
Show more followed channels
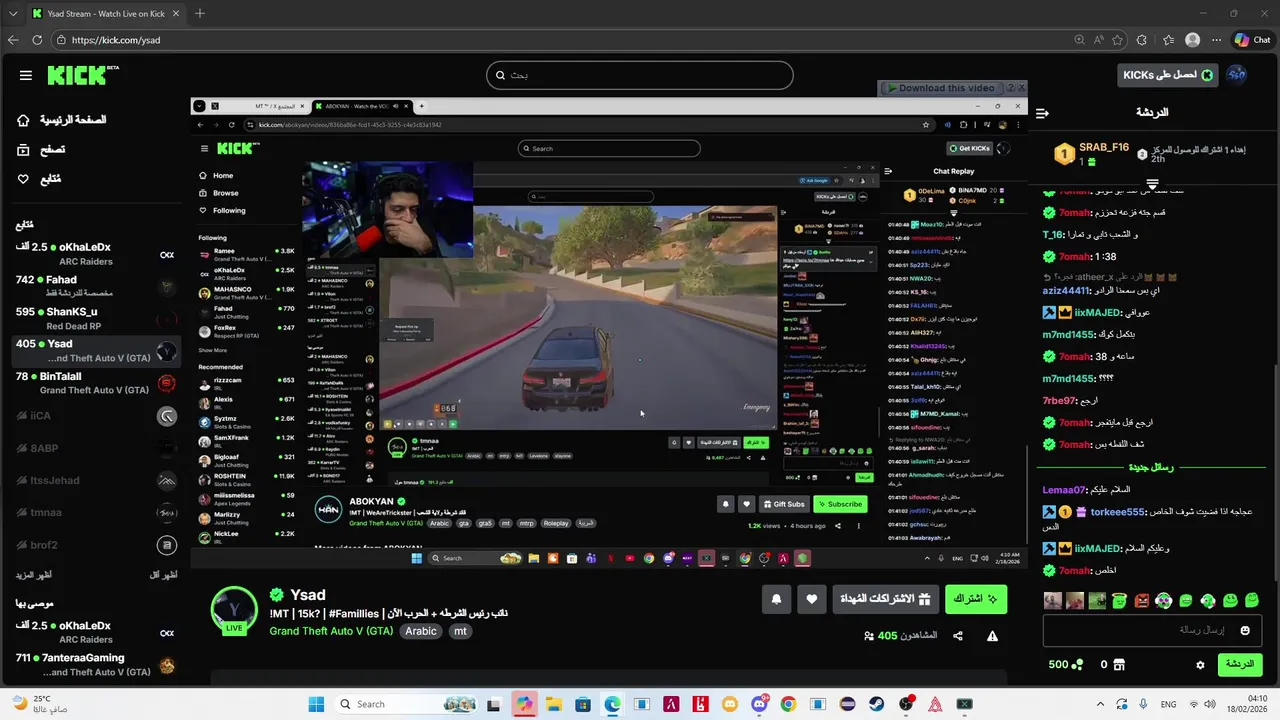coord(33,575)
